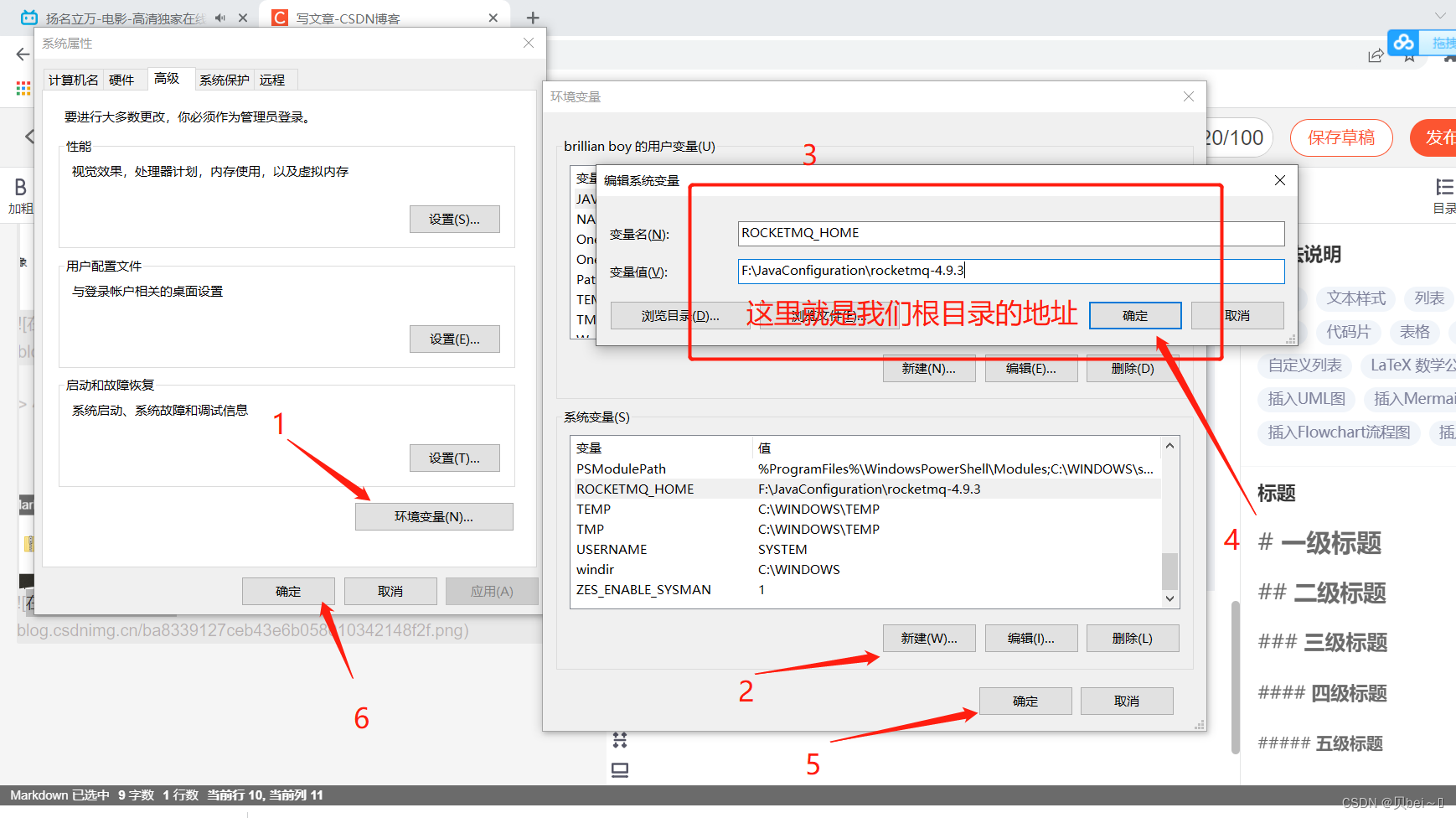Click 新建(W)... for system variables

[929, 638]
